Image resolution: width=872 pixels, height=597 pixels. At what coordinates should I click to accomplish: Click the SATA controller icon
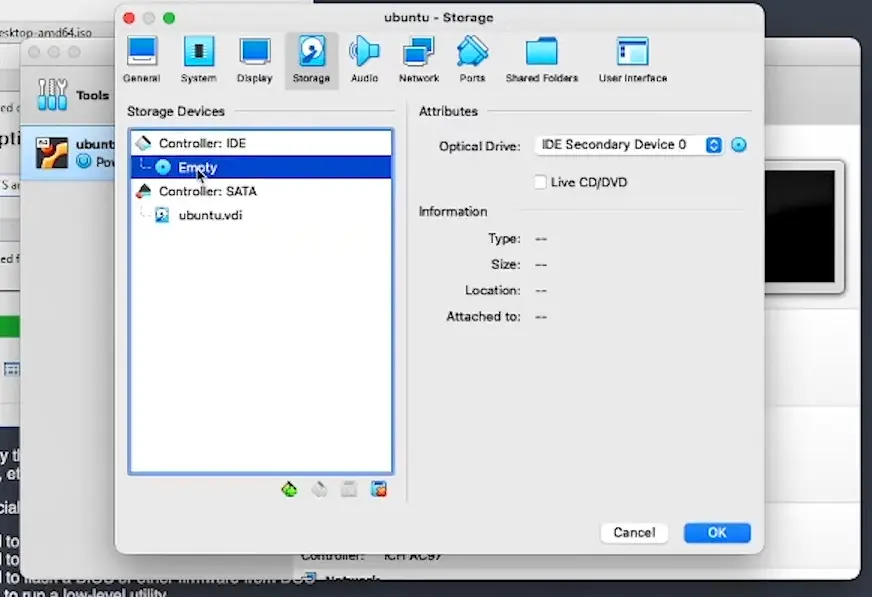143,191
